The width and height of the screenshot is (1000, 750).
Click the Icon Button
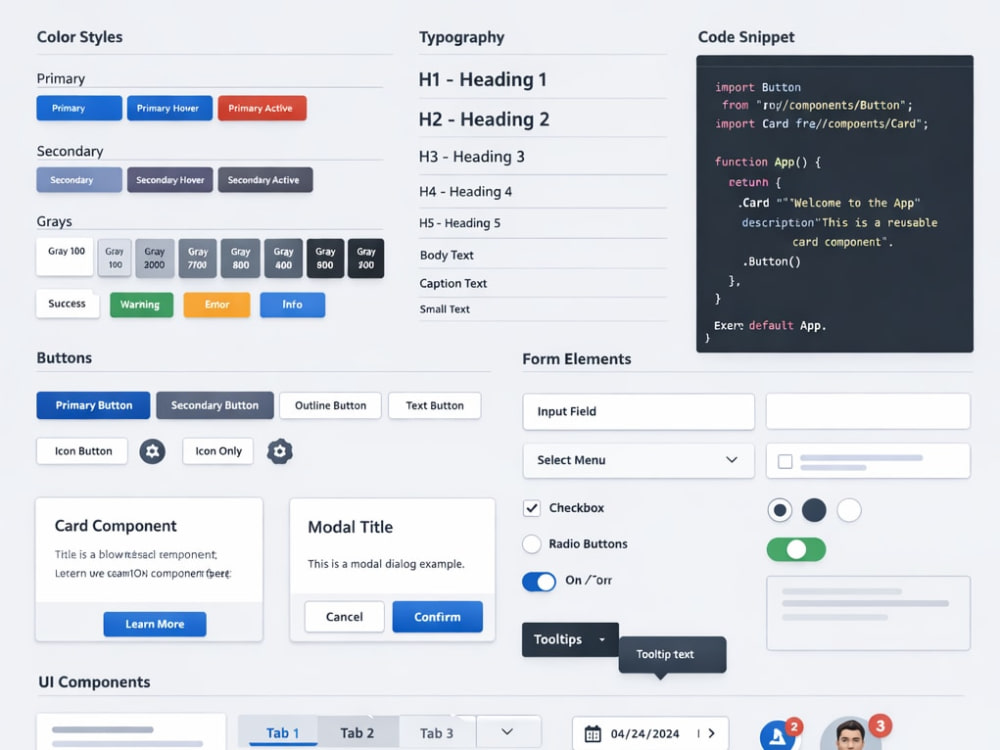[82, 452]
